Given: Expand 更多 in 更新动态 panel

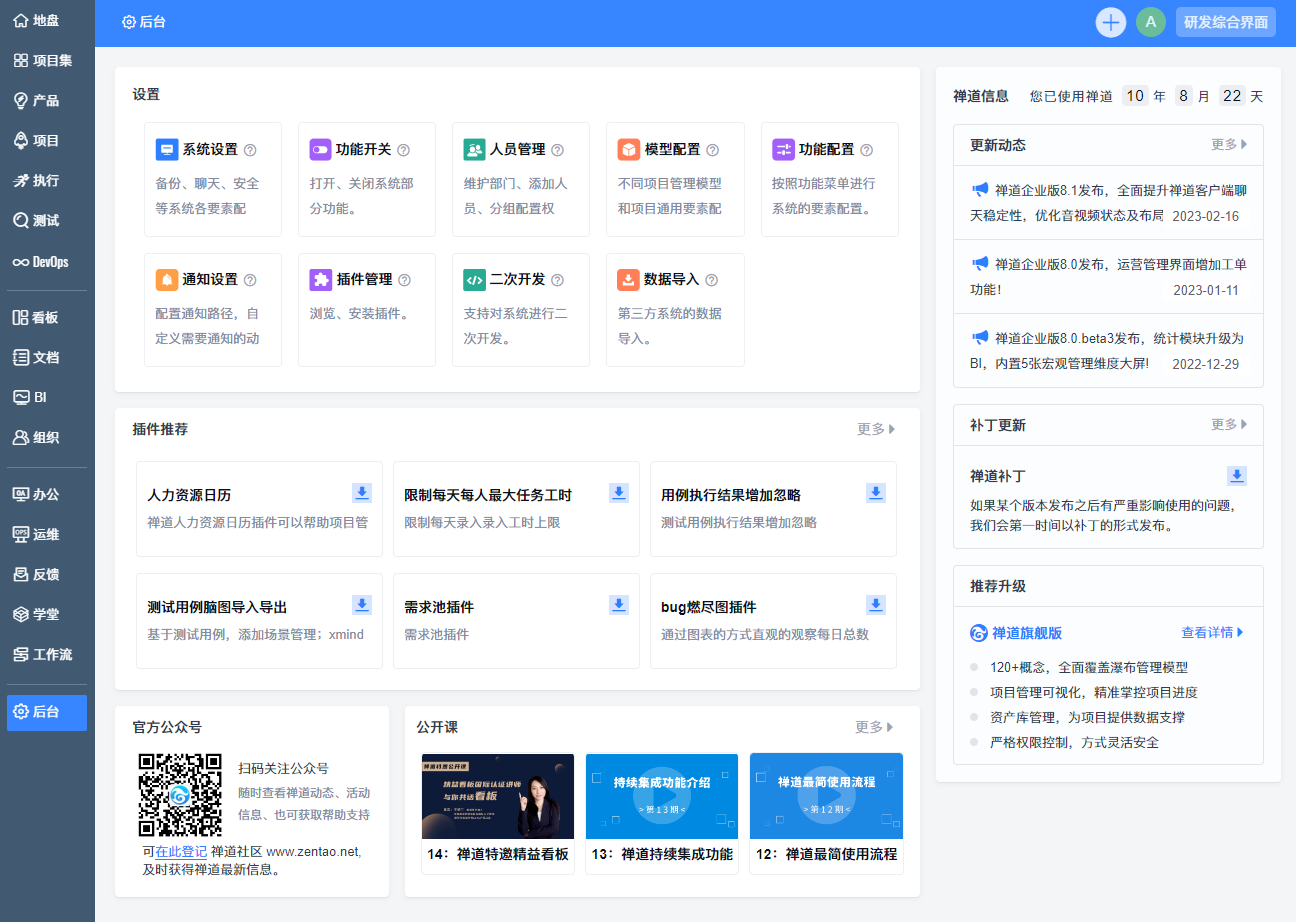Looking at the screenshot, I should tap(1229, 144).
